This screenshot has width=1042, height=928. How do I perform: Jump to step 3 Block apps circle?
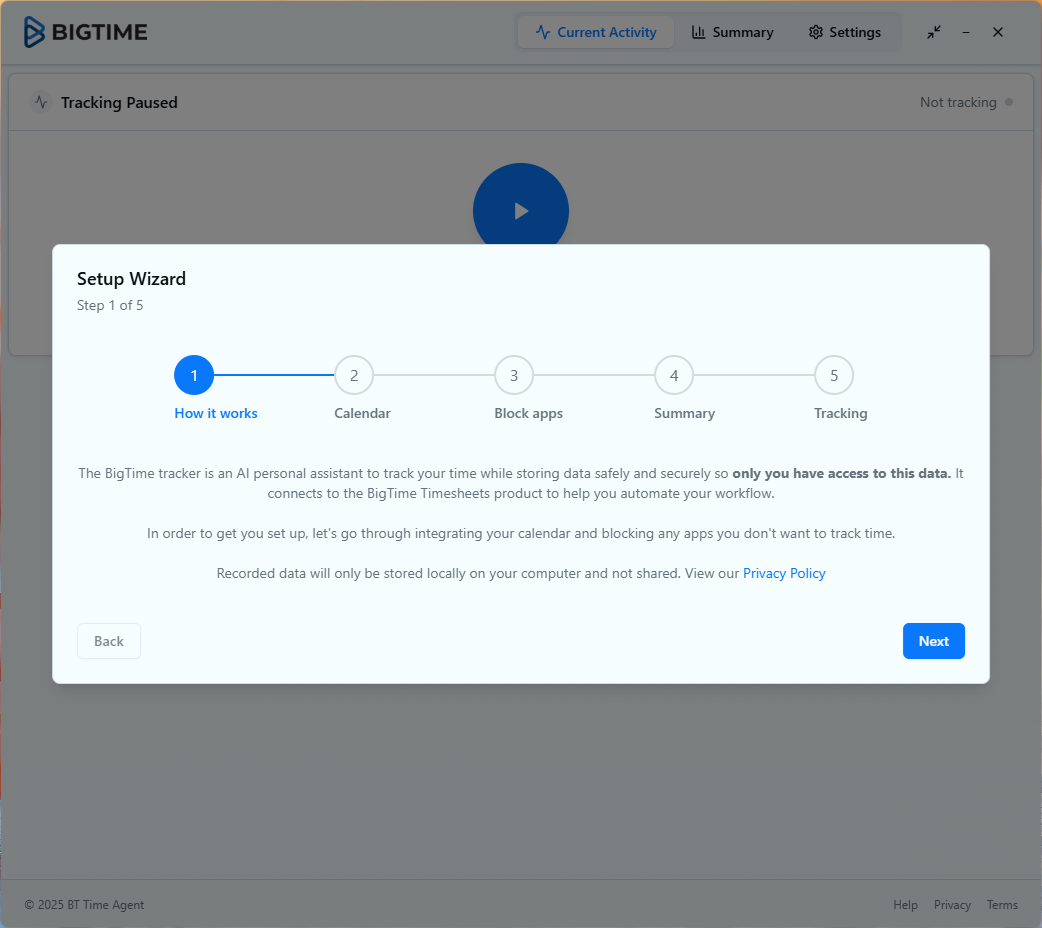[x=514, y=376]
